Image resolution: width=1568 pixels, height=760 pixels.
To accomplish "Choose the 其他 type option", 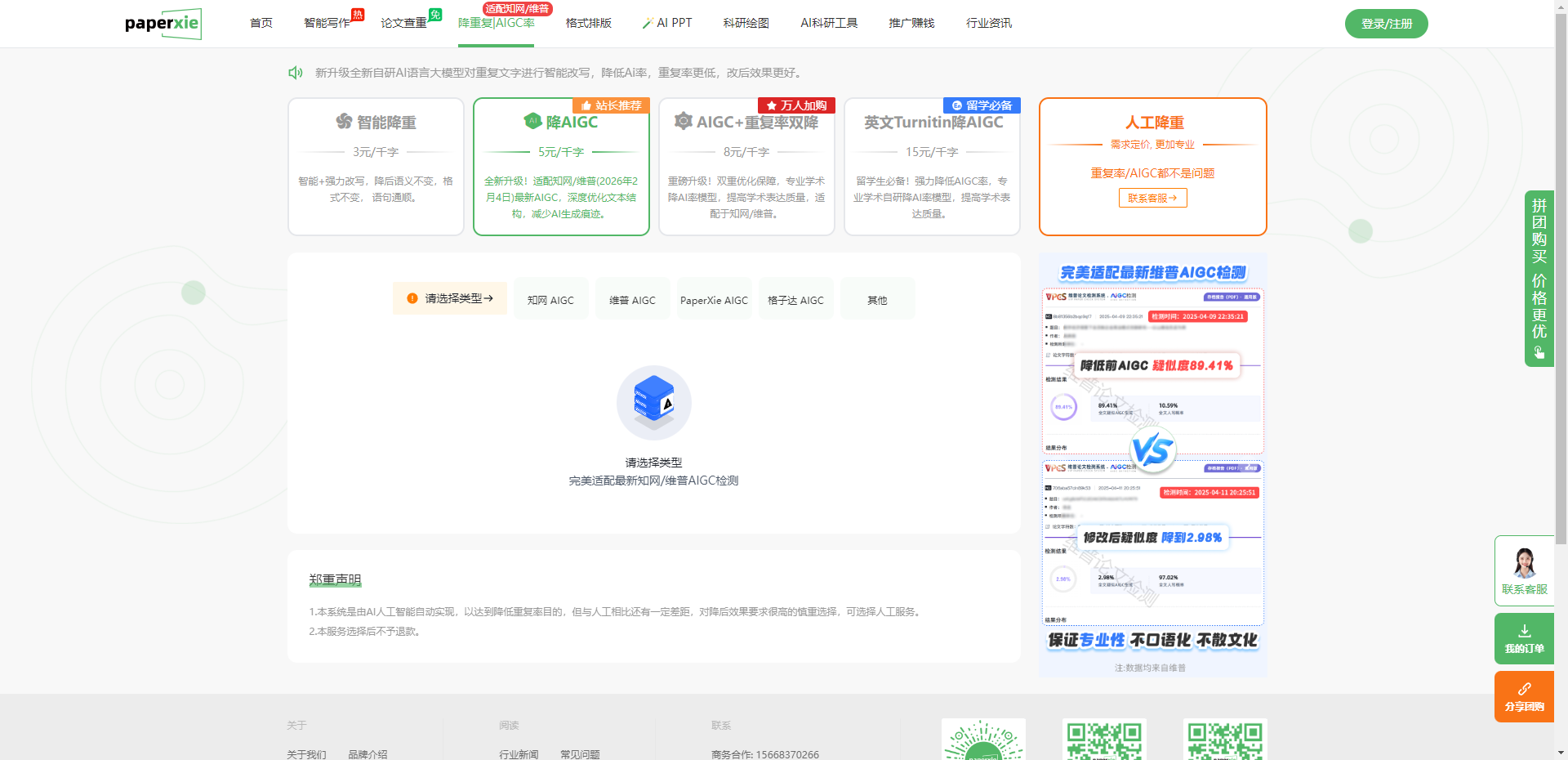I will point(877,300).
